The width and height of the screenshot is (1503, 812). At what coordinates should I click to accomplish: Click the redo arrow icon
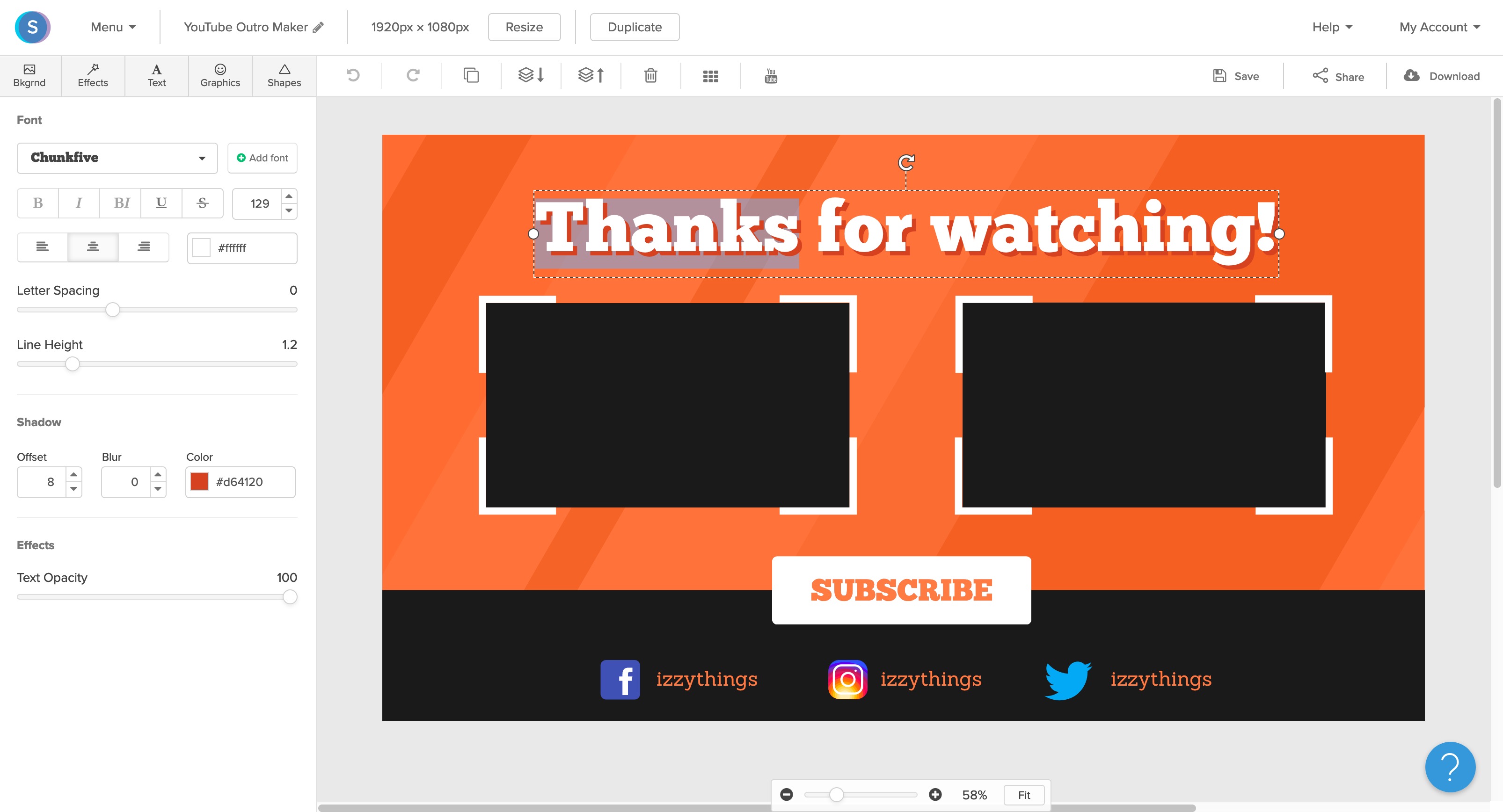point(413,75)
